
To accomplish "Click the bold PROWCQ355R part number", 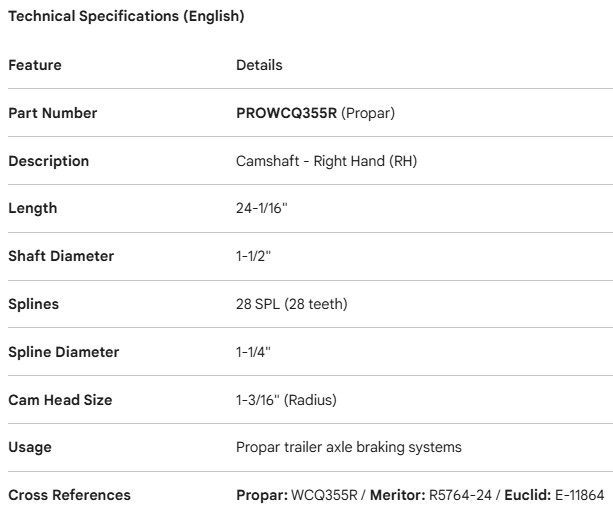I will coord(286,113).
